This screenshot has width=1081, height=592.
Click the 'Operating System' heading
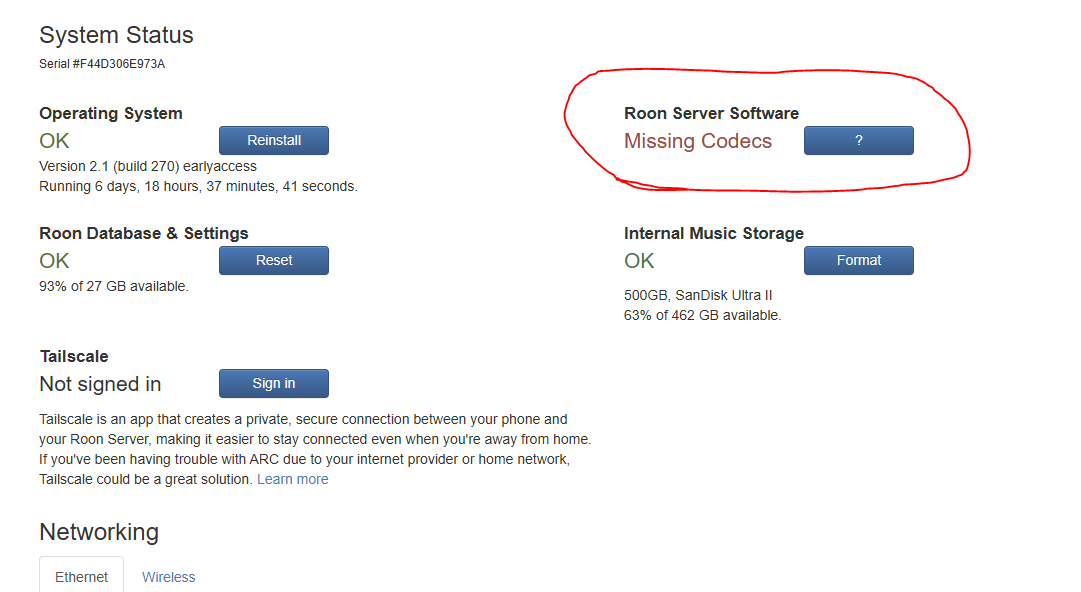pos(111,113)
